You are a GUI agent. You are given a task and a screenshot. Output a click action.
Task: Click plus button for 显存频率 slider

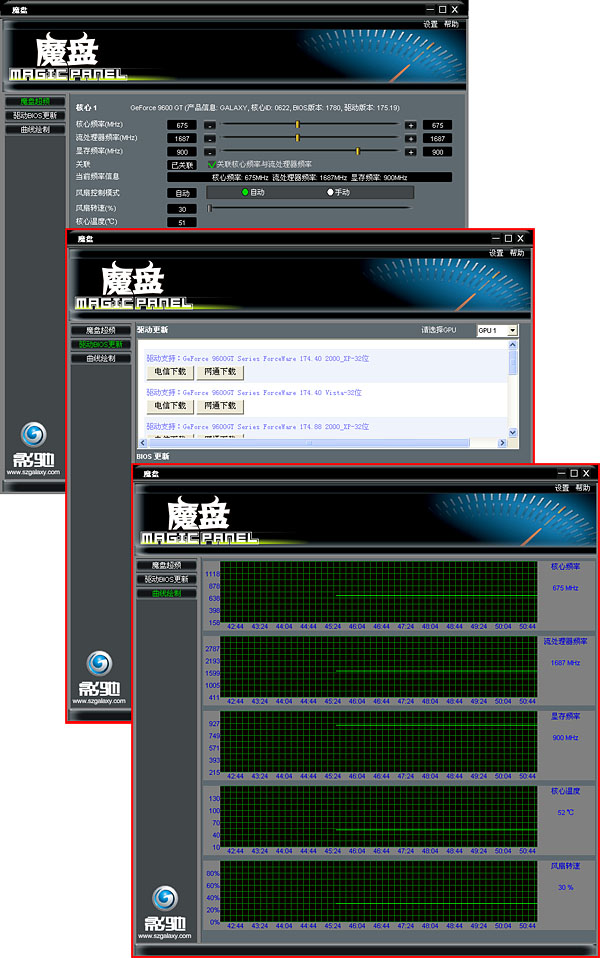coord(411,152)
